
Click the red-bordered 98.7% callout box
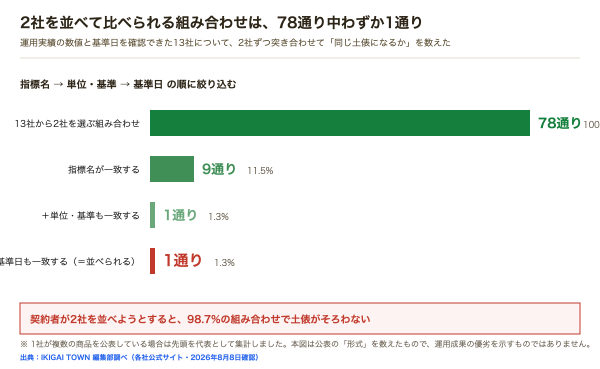[300, 318]
